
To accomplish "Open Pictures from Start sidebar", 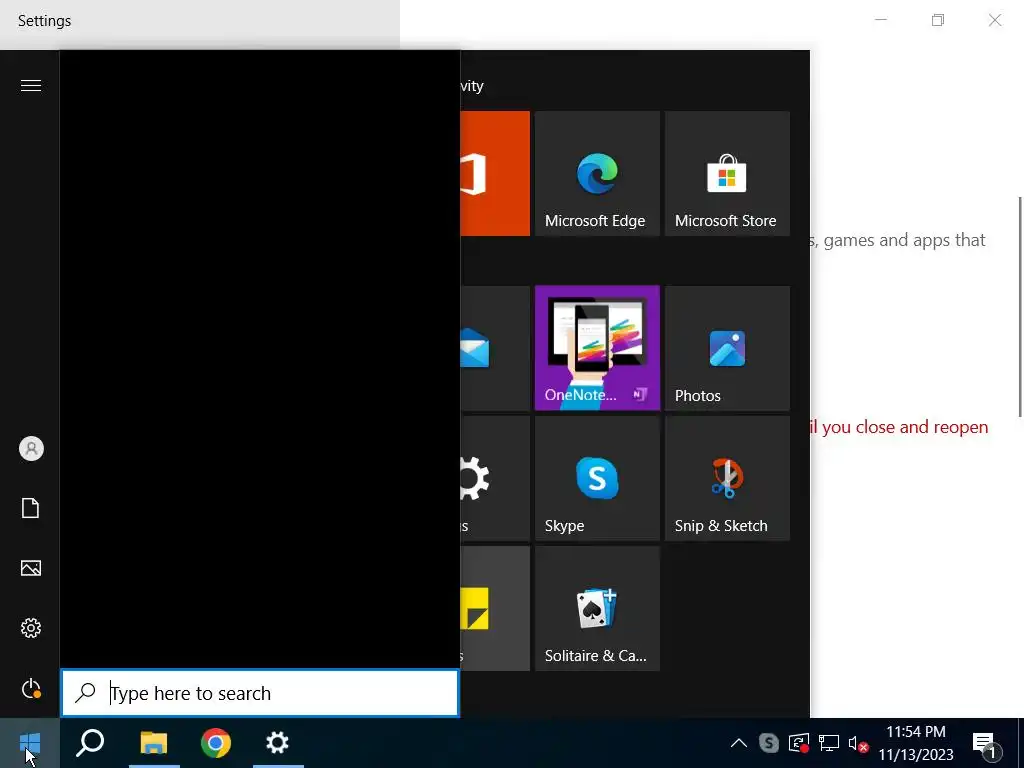I will [31, 568].
